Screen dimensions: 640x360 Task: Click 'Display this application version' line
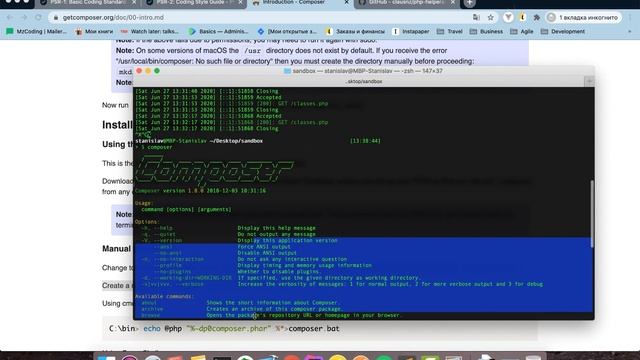287,240
